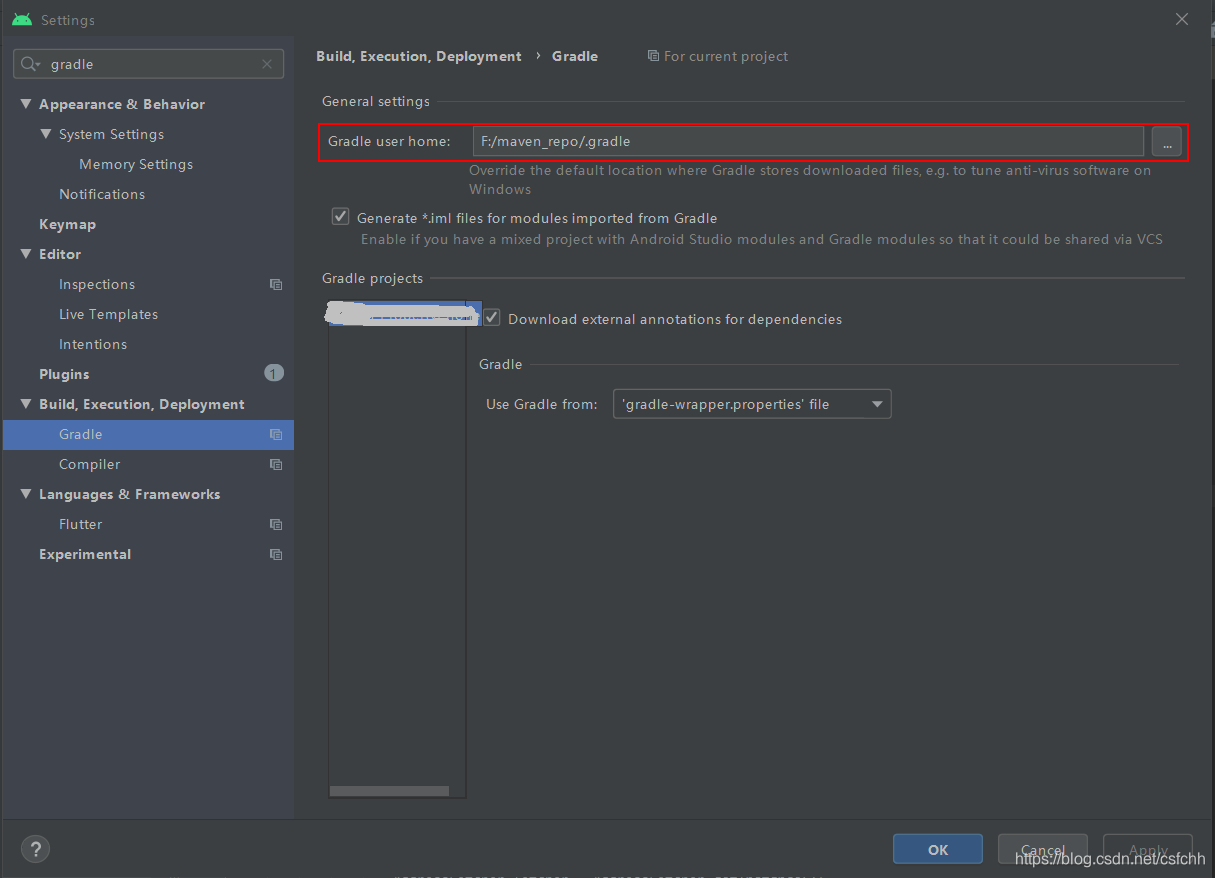Click the project-level icon beside Flutter
This screenshot has width=1215, height=878.
coord(276,524)
